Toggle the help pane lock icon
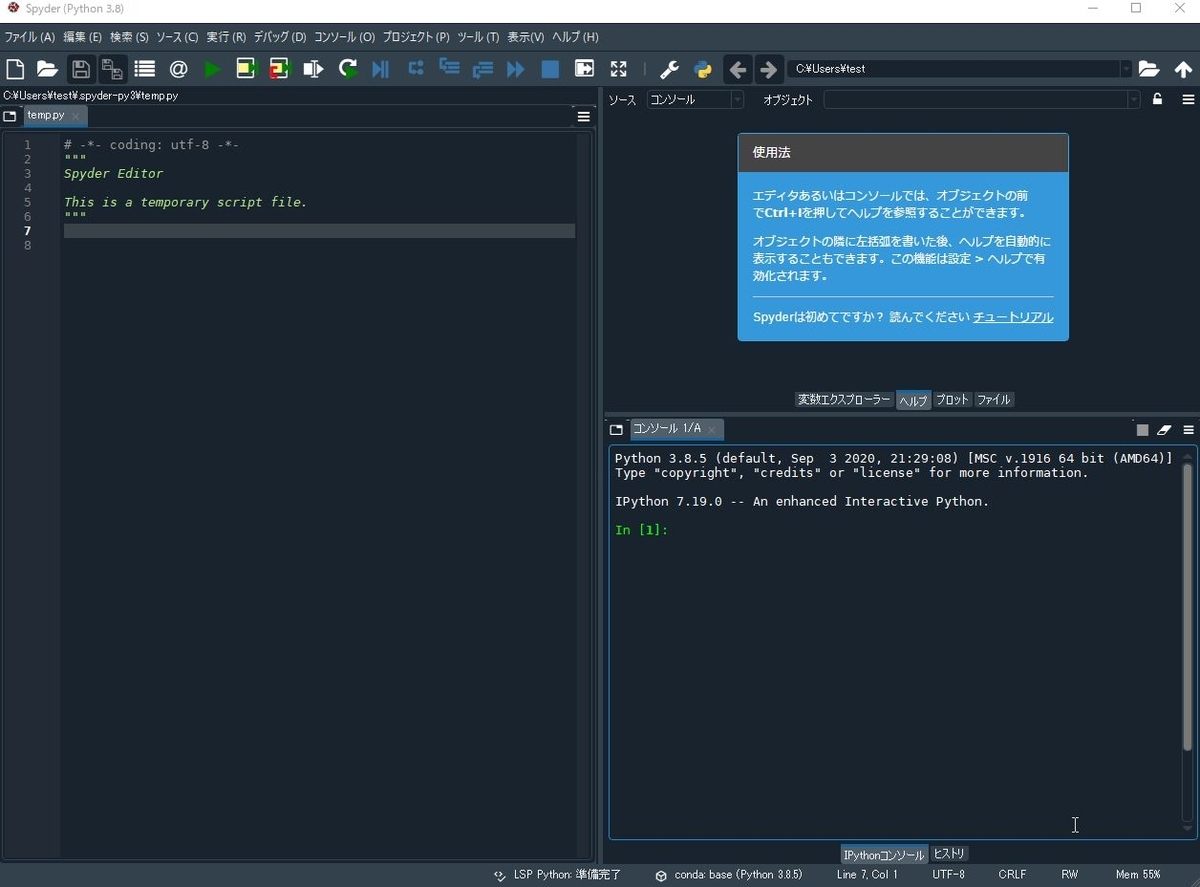Screen dimensions: 1200x887 tap(1158, 99)
